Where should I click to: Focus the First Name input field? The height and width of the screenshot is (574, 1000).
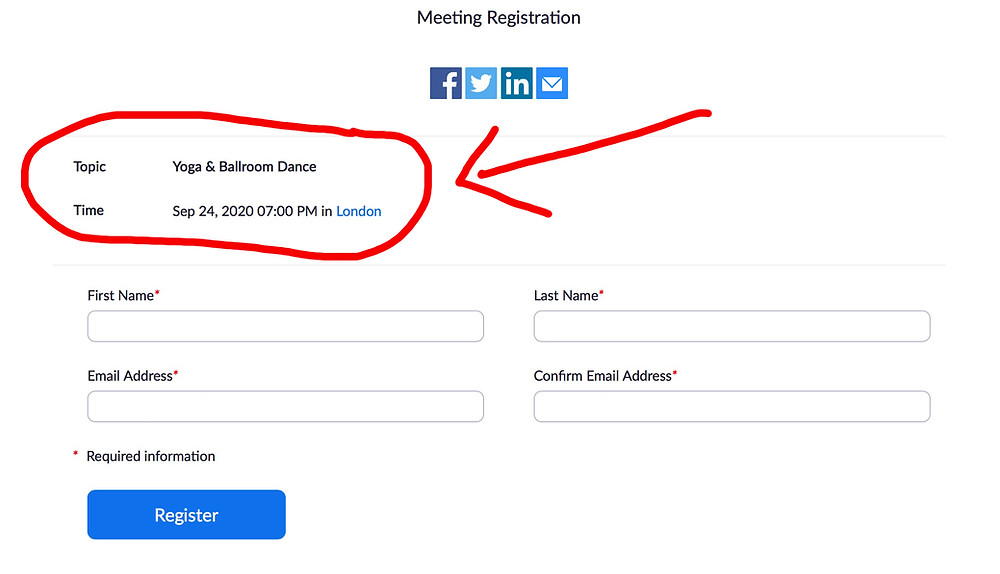coord(285,326)
